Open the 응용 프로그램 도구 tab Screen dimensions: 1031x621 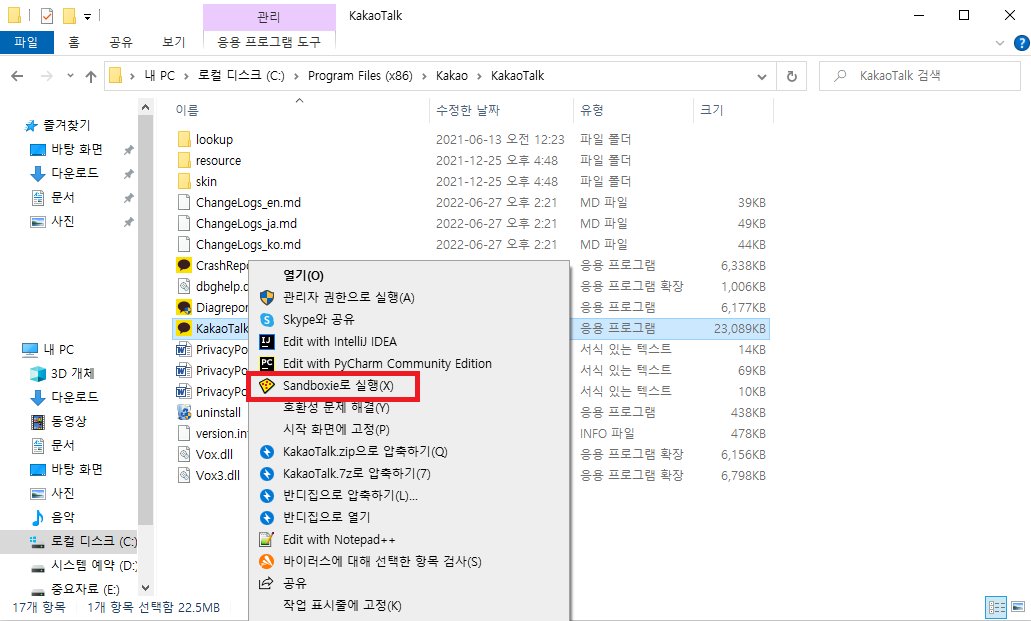[269, 42]
